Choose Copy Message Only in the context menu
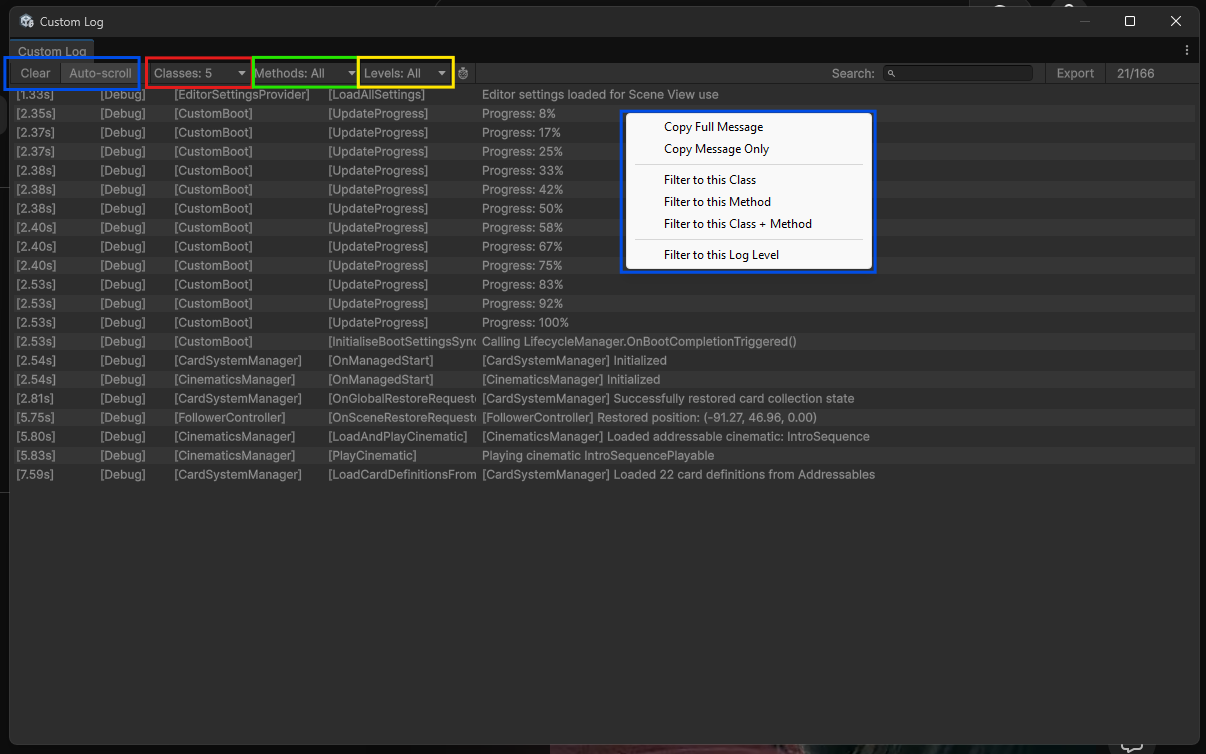 pyautogui.click(x=716, y=149)
